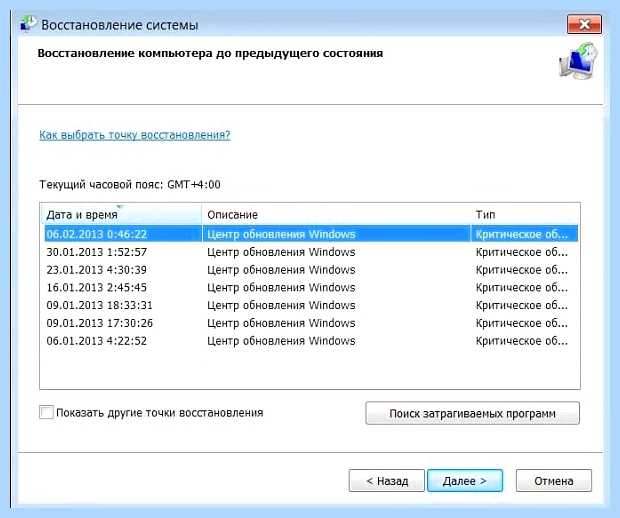Close the System Restore window
Image resolution: width=620 pixels, height=518 pixels.
coord(584,25)
